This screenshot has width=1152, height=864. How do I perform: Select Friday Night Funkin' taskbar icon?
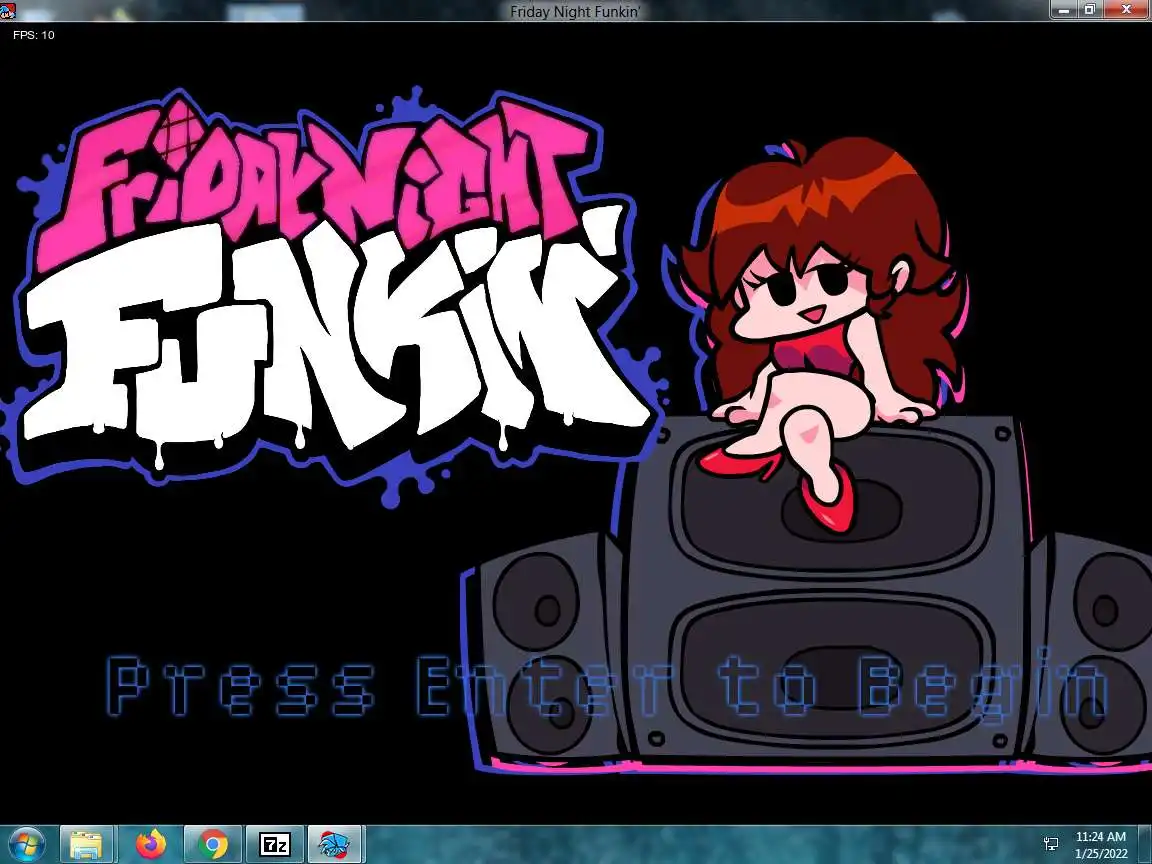(x=335, y=845)
